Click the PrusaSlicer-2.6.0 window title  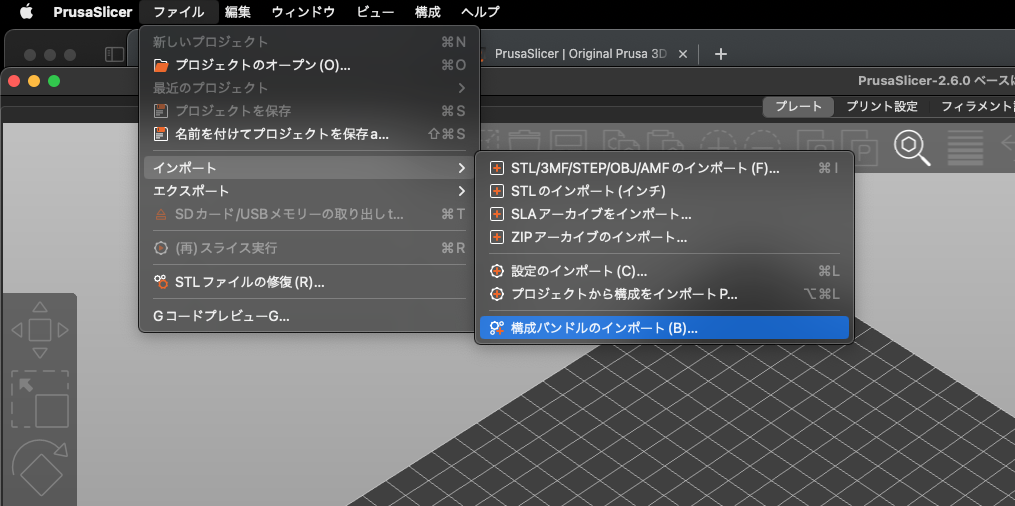pyautogui.click(x=936, y=81)
